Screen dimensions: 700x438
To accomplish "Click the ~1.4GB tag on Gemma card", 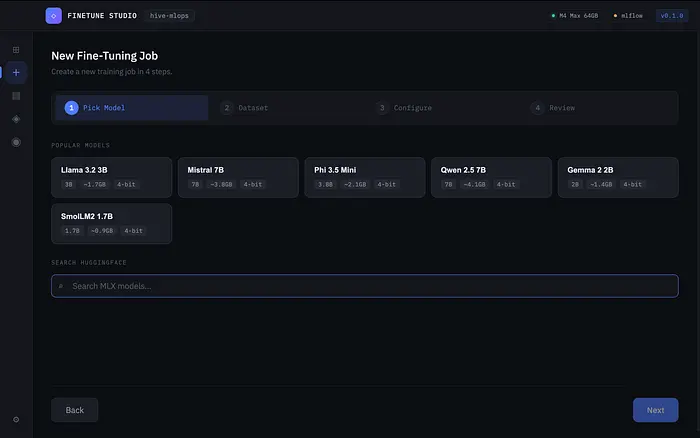I will [601, 184].
